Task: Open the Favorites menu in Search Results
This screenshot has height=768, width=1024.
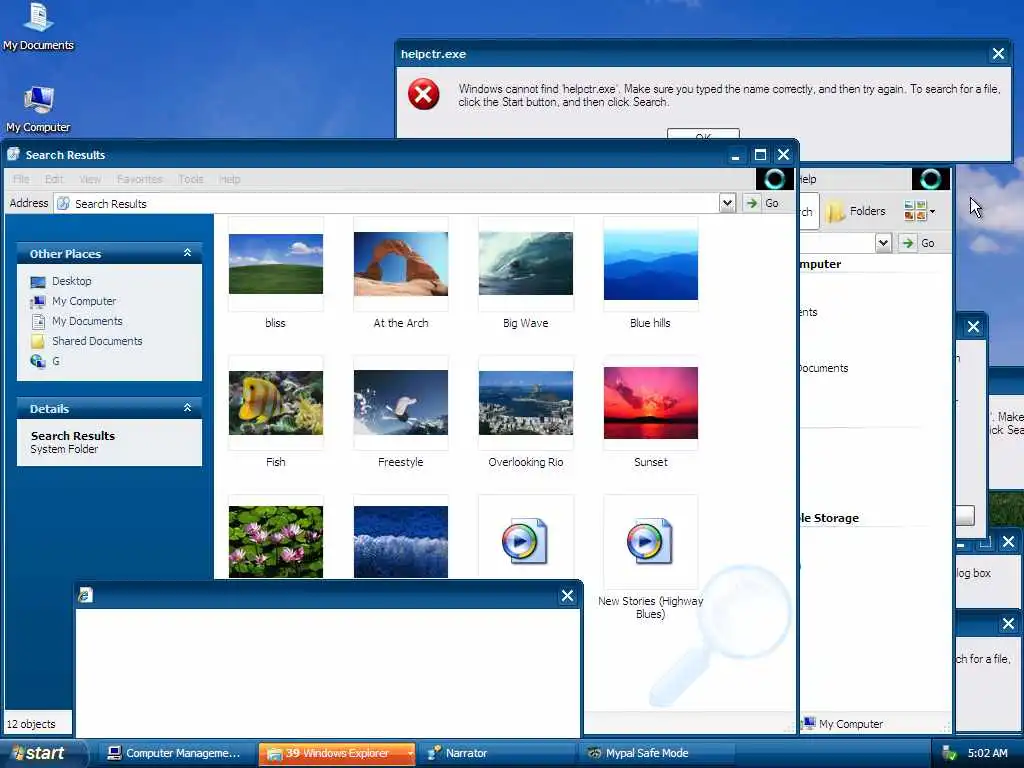Action: [x=140, y=179]
